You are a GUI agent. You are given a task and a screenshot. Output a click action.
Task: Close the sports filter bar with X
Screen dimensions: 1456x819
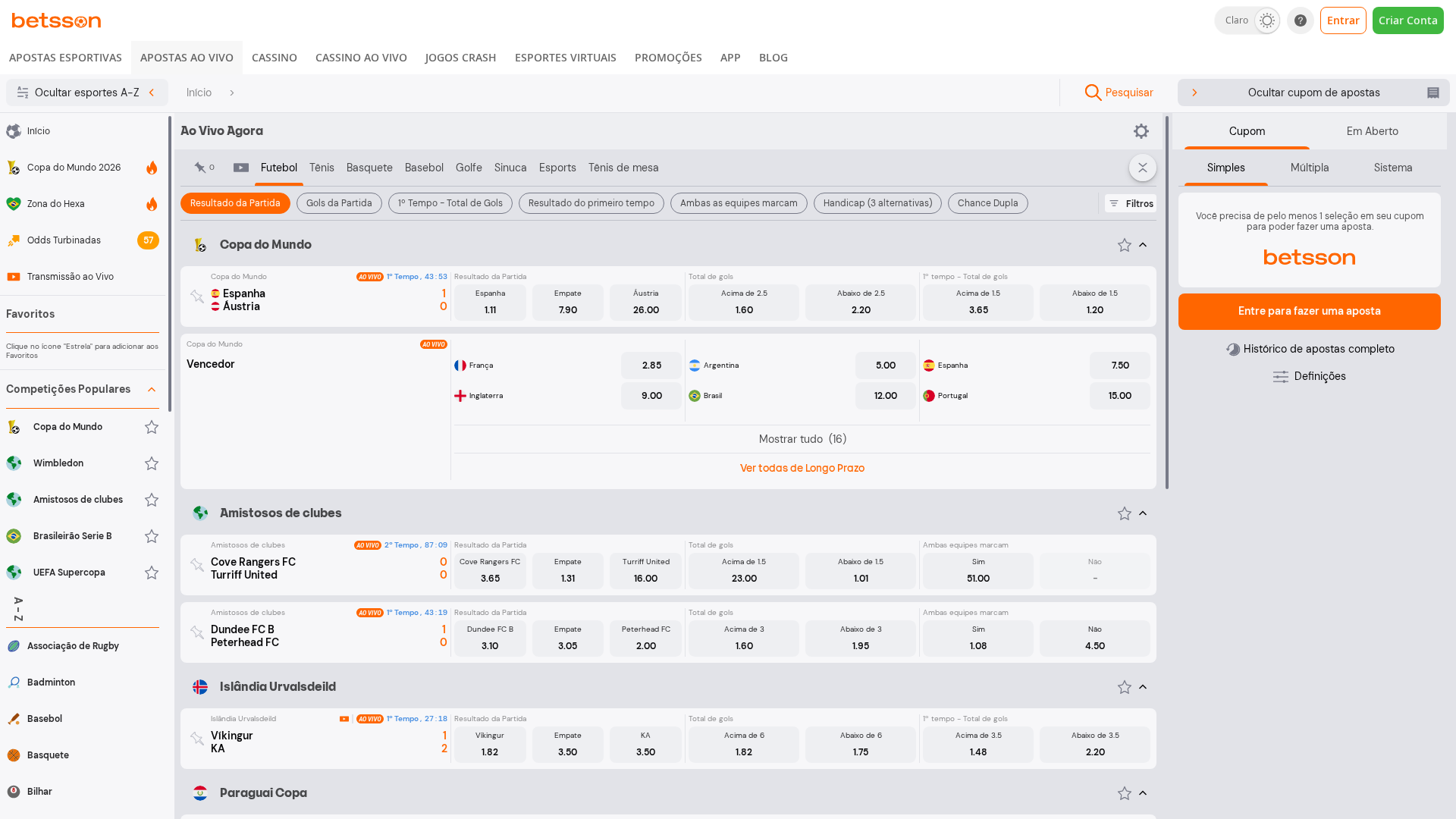[1143, 168]
